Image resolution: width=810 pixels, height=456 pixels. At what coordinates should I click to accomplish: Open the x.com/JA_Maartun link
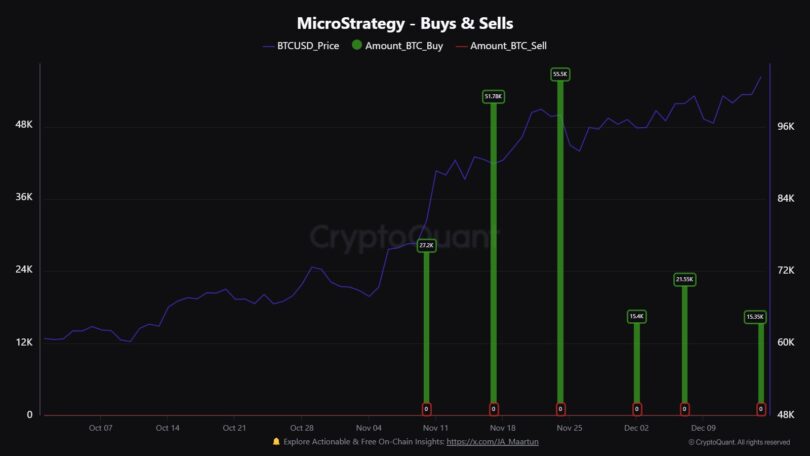click(492, 442)
